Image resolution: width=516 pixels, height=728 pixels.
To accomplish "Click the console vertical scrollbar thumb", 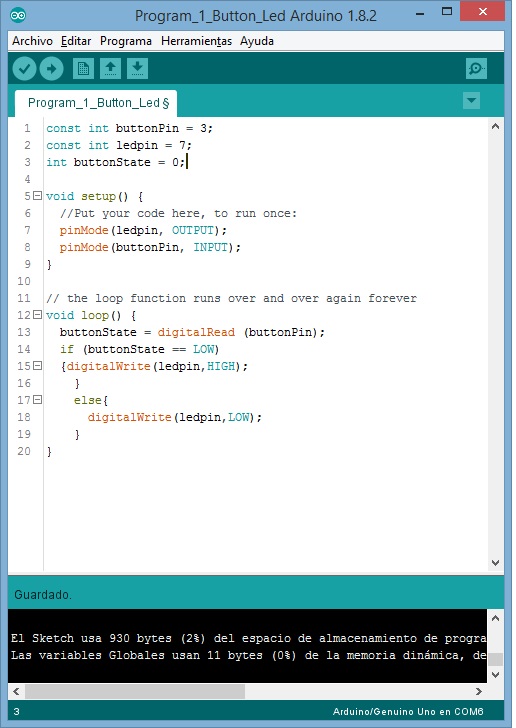I will pos(496,659).
